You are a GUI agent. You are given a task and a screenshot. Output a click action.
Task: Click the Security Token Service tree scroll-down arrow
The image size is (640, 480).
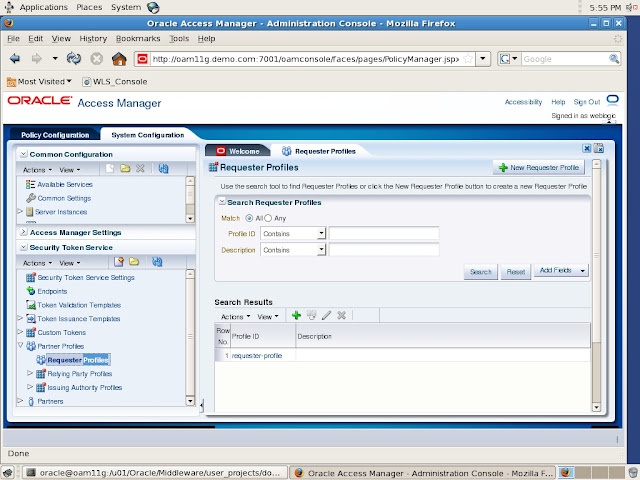190,401
